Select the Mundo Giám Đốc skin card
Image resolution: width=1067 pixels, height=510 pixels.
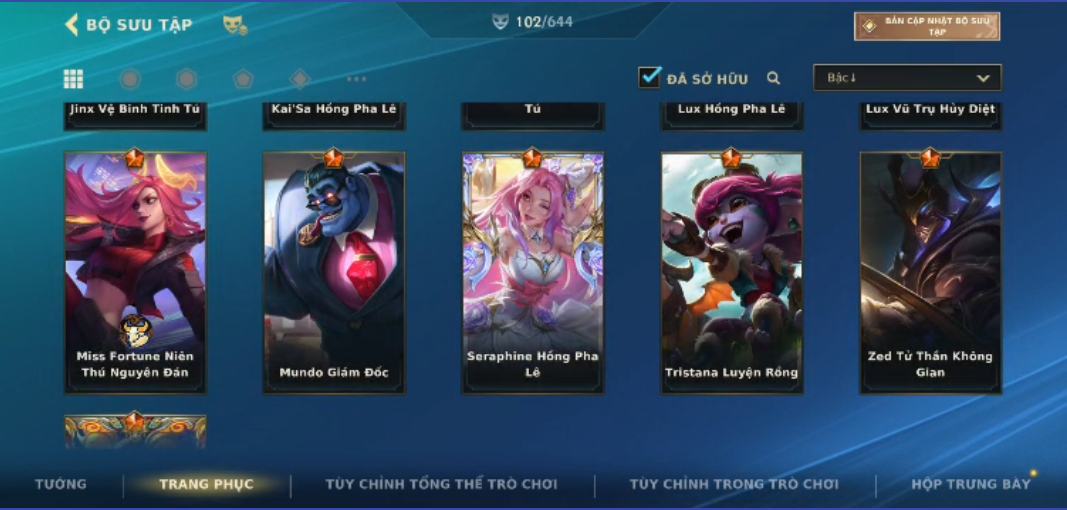(334, 272)
